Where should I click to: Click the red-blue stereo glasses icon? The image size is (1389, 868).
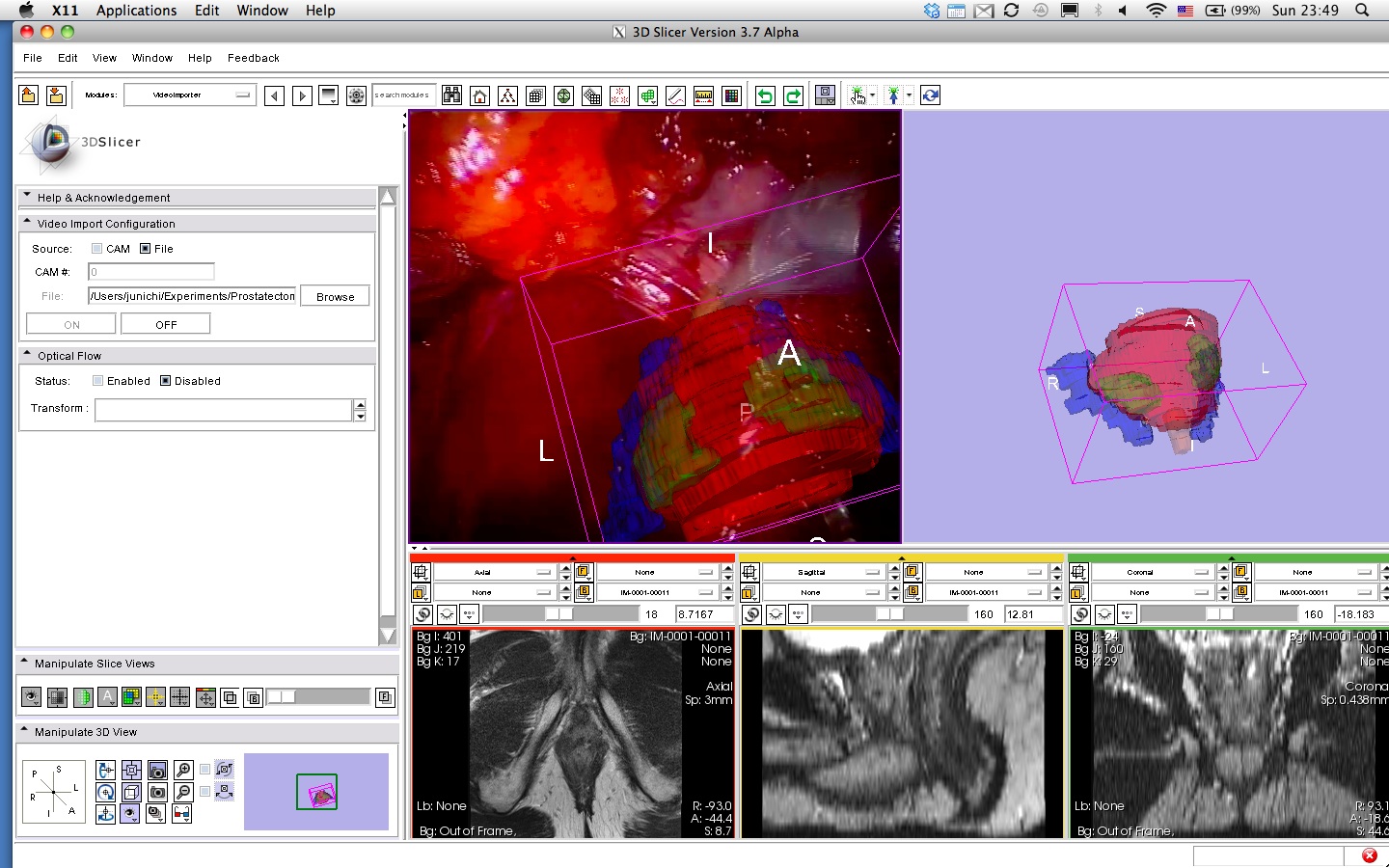click(x=181, y=814)
